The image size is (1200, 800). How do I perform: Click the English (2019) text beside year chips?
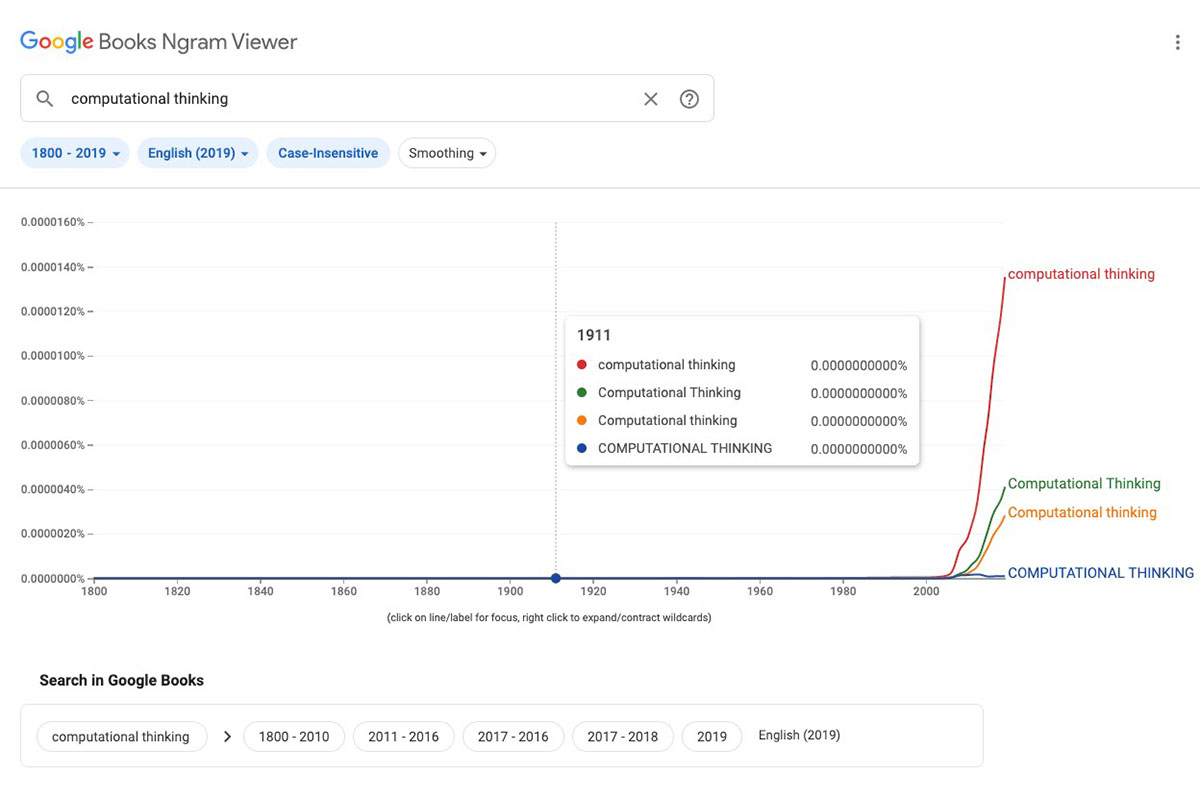[799, 735]
